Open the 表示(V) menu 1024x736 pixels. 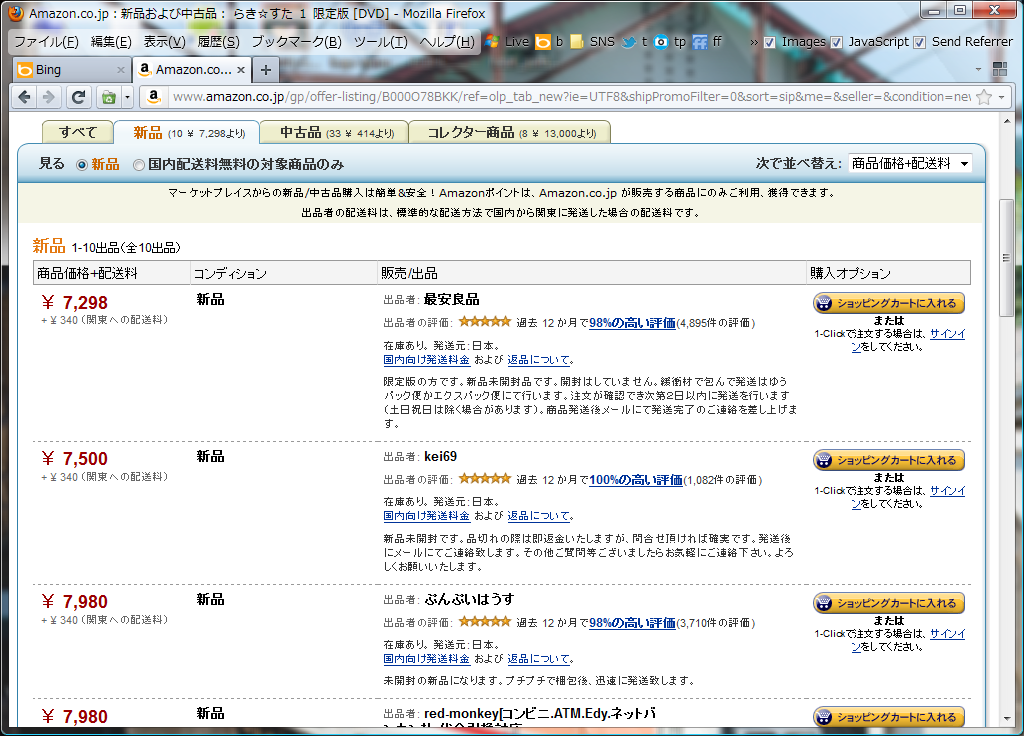(x=165, y=42)
